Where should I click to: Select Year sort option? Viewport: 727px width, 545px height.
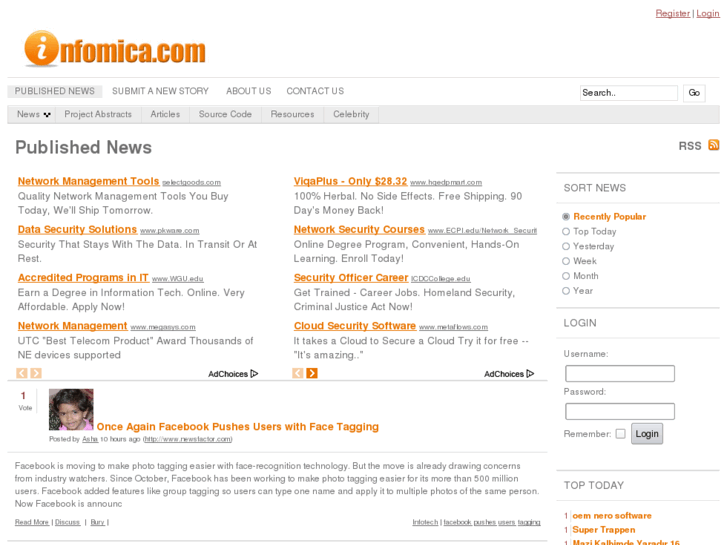(566, 291)
